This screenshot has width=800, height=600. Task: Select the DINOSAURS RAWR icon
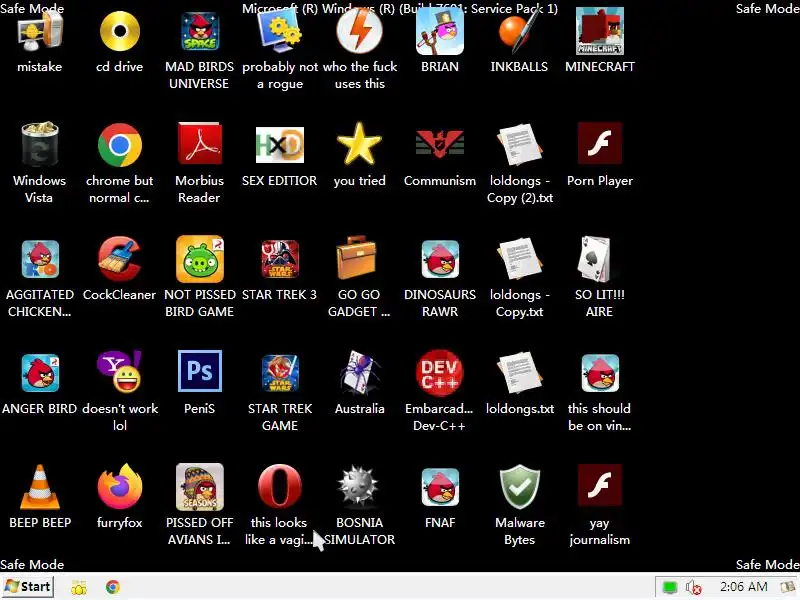coord(440,259)
